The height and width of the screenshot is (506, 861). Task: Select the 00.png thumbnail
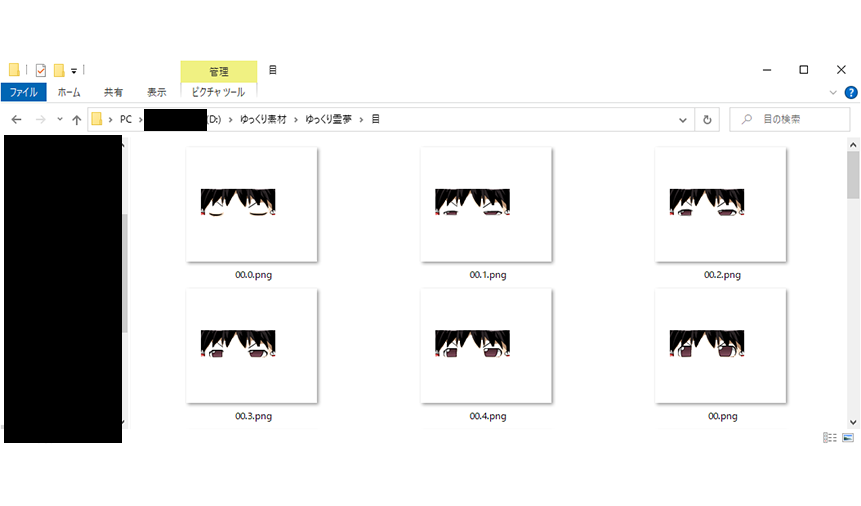tap(720, 346)
